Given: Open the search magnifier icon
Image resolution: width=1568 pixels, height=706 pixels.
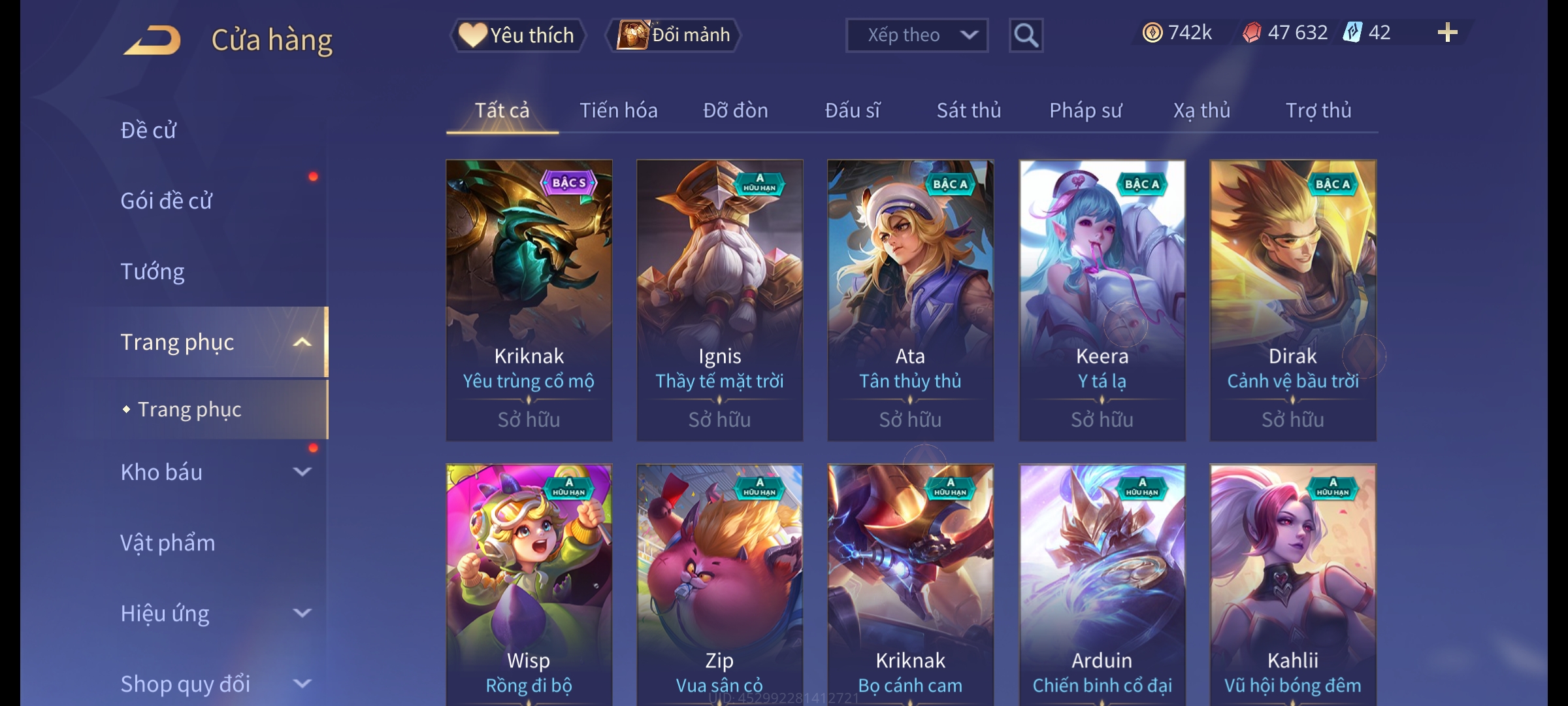Looking at the screenshot, I should (x=1026, y=35).
